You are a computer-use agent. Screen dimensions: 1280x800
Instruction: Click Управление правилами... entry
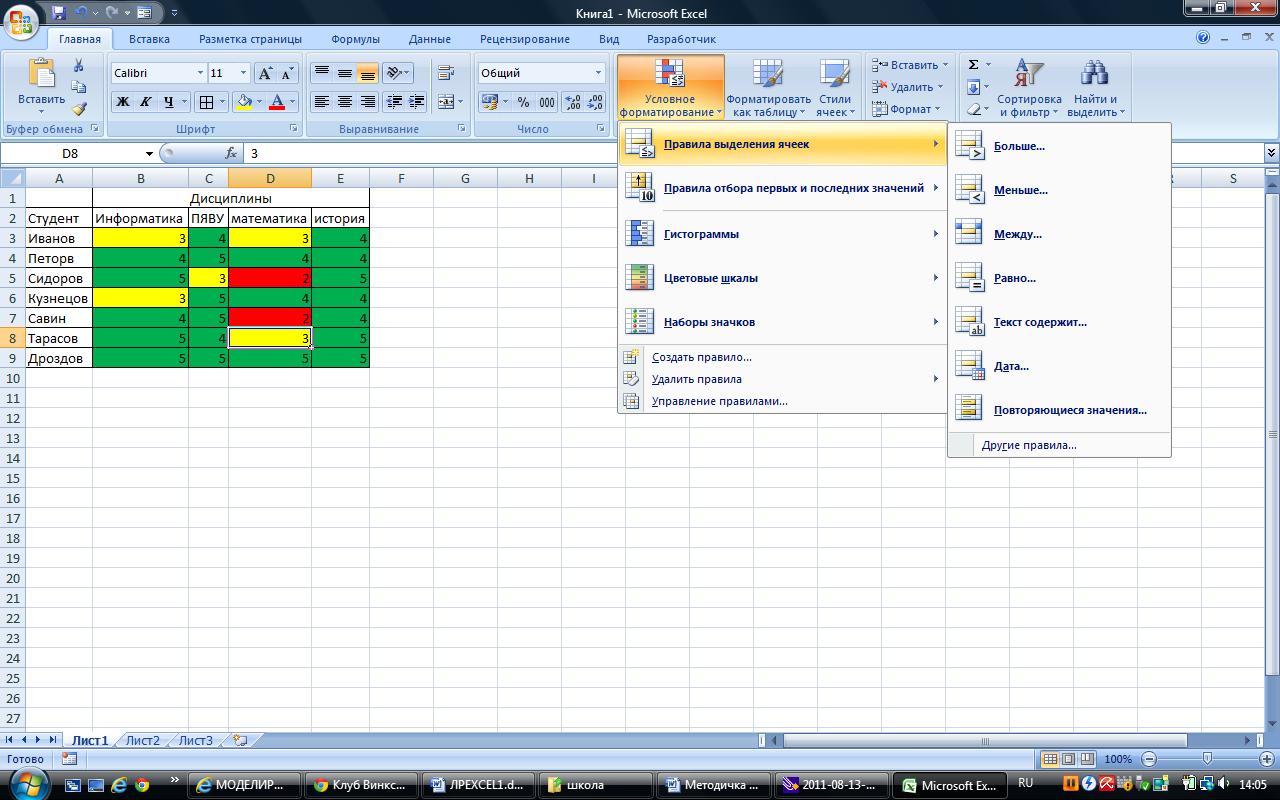tap(783, 401)
